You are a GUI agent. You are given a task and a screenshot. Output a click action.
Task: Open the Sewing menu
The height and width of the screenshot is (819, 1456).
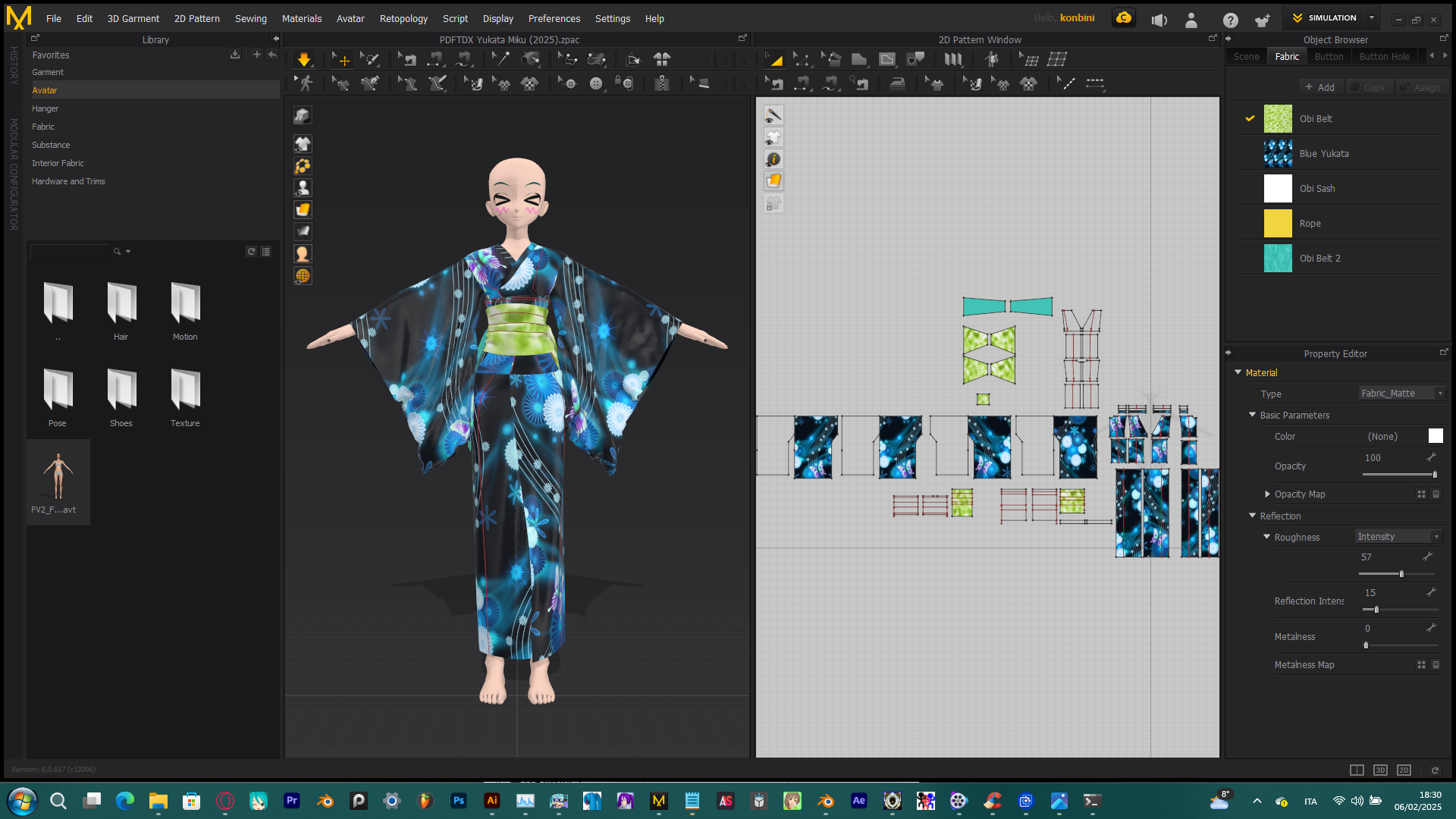[x=251, y=18]
